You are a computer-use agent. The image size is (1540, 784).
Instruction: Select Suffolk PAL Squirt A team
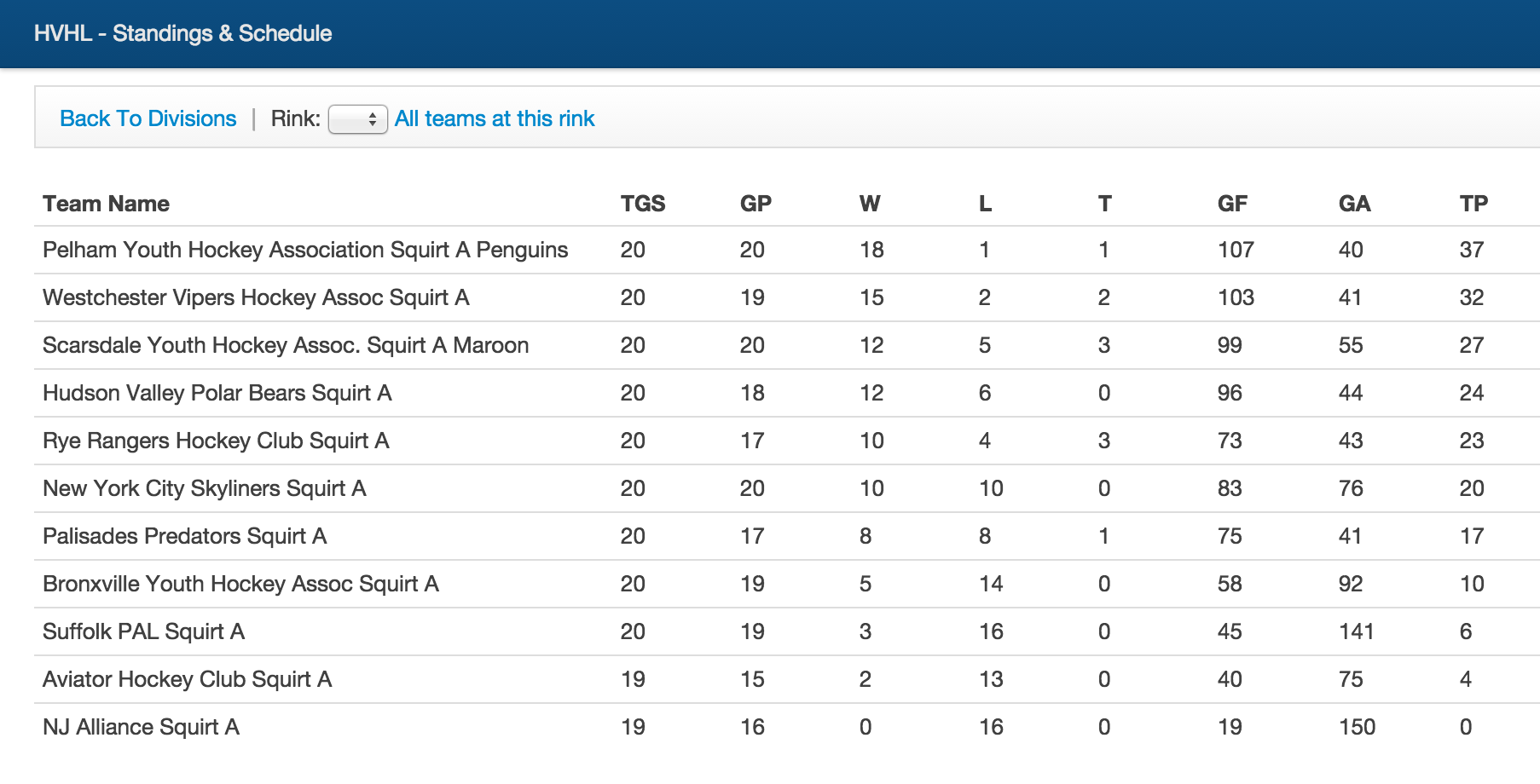[143, 631]
